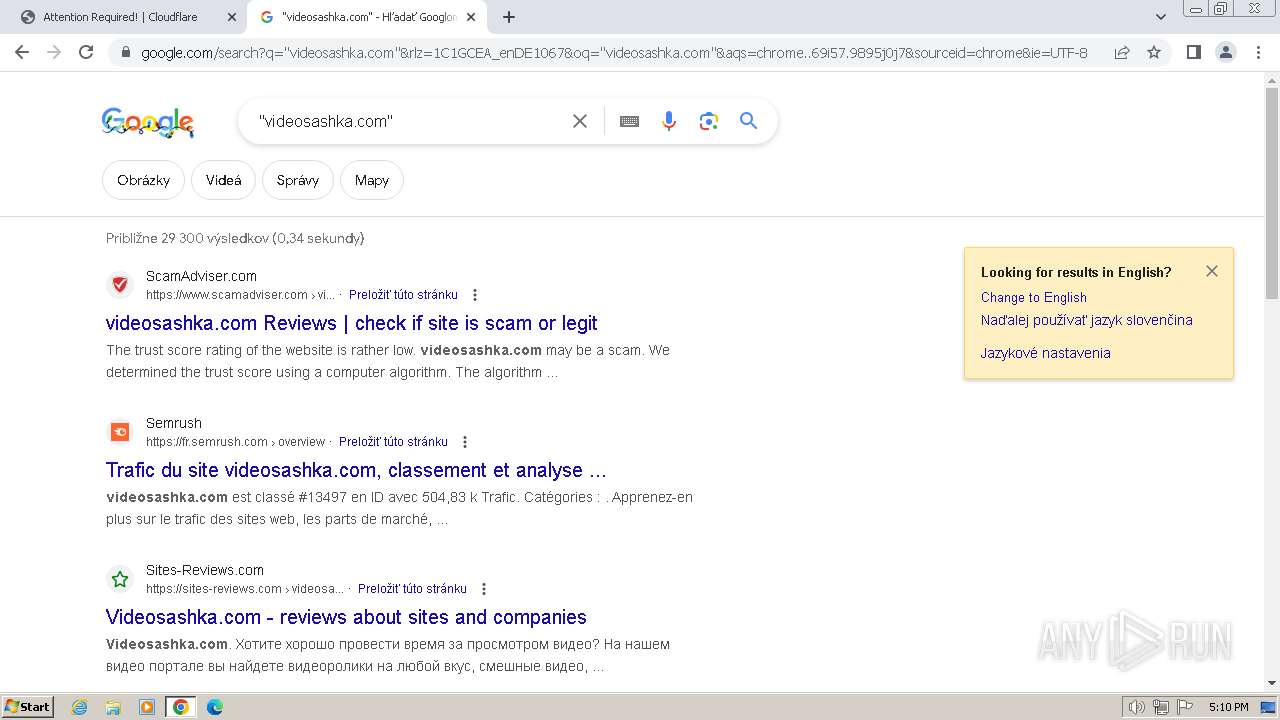Open videosashka.com Reviews scam or legit result
1280x720 pixels.
click(351, 323)
